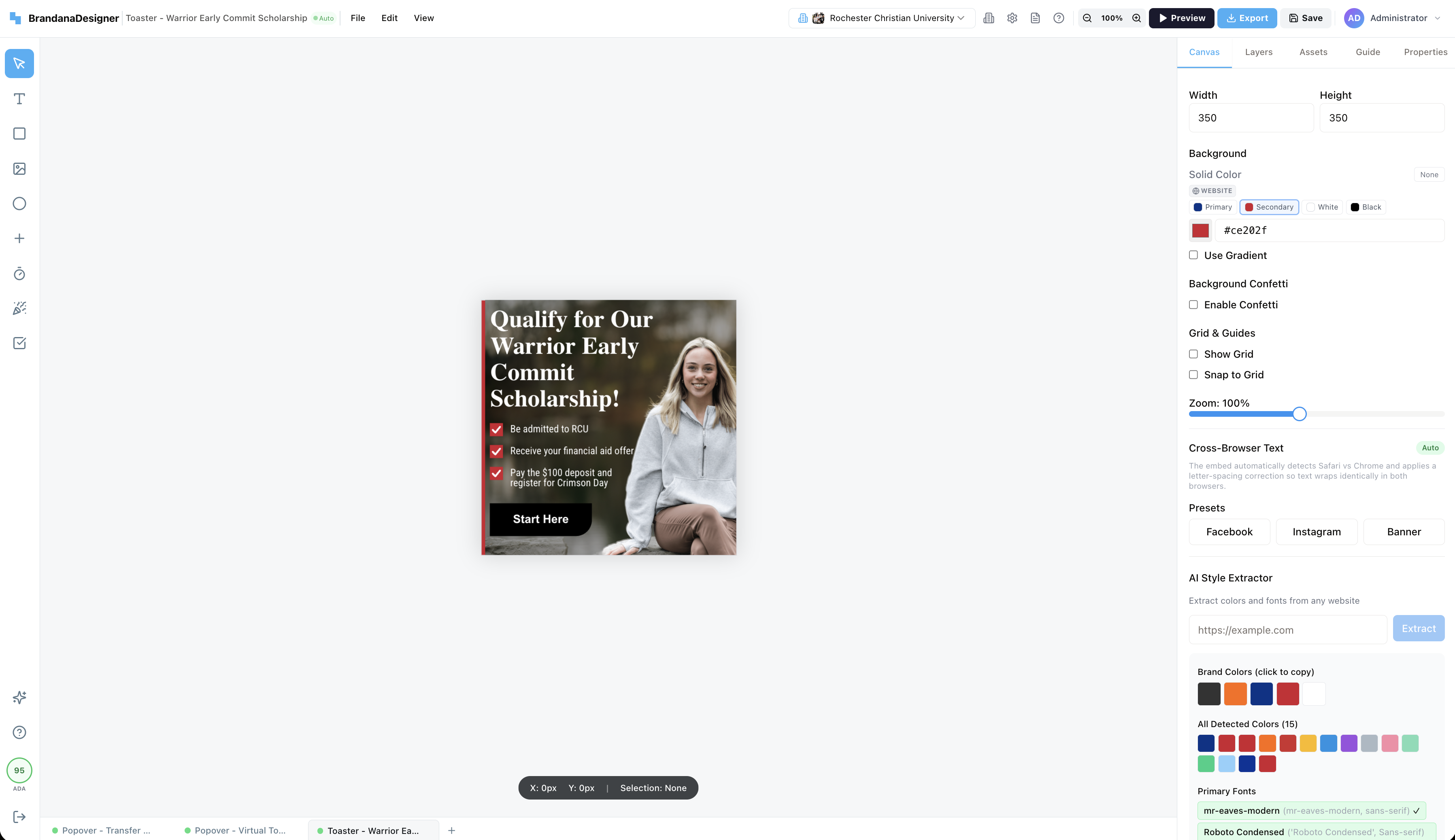Click the logout icon in sidebar
Viewport: 1455px width, 840px height.
pyautogui.click(x=19, y=817)
